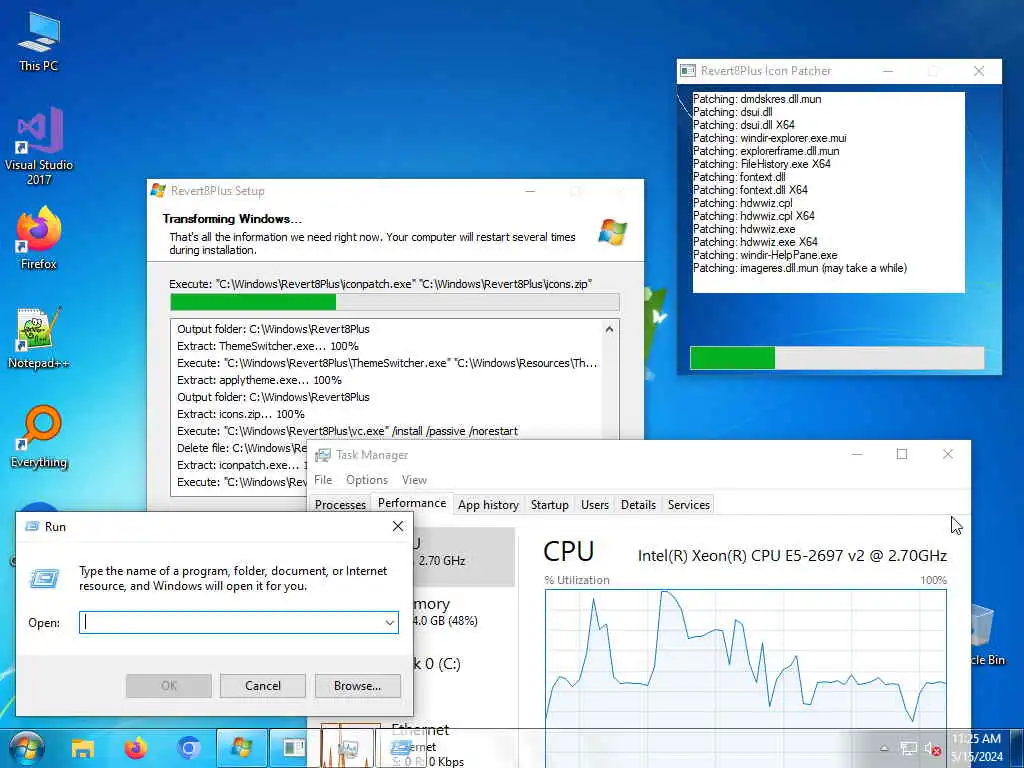Click the Windows flag logo in Setup header
The image size is (1024, 768).
(613, 232)
